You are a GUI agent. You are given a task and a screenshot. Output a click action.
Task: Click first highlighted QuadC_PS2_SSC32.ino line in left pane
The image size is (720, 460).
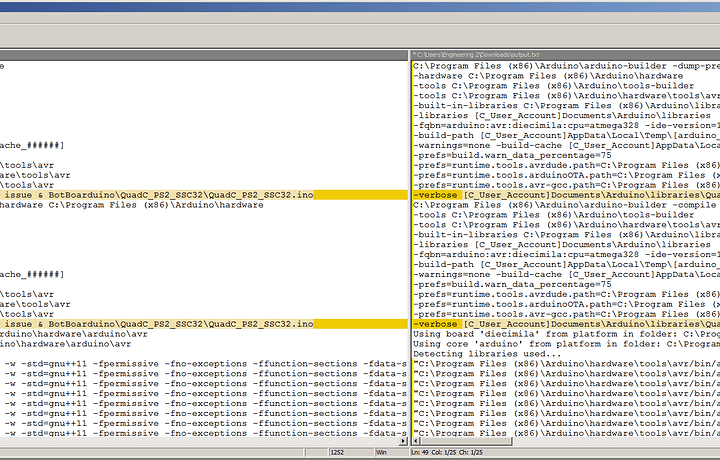(x=203, y=195)
